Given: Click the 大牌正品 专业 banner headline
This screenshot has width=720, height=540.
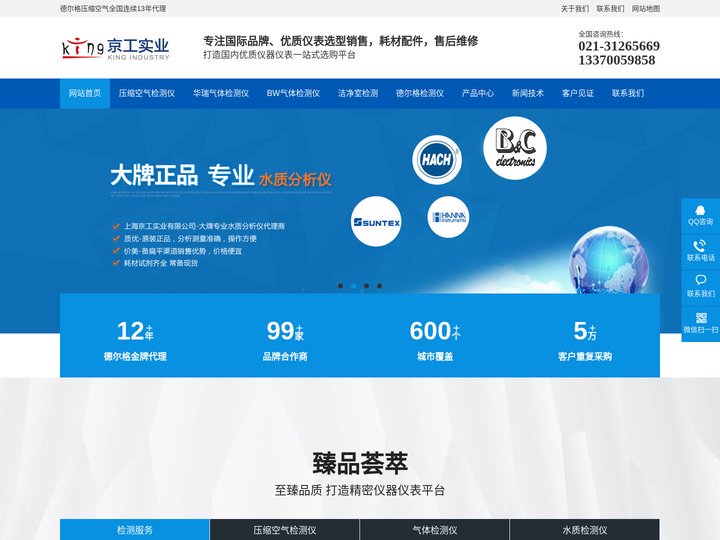Looking at the screenshot, I should click(x=182, y=175).
